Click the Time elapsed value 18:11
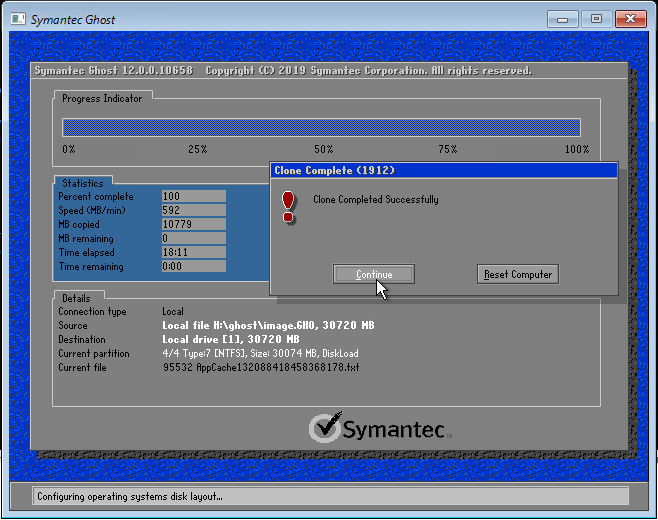Image resolution: width=658 pixels, height=520 pixels. (193, 252)
